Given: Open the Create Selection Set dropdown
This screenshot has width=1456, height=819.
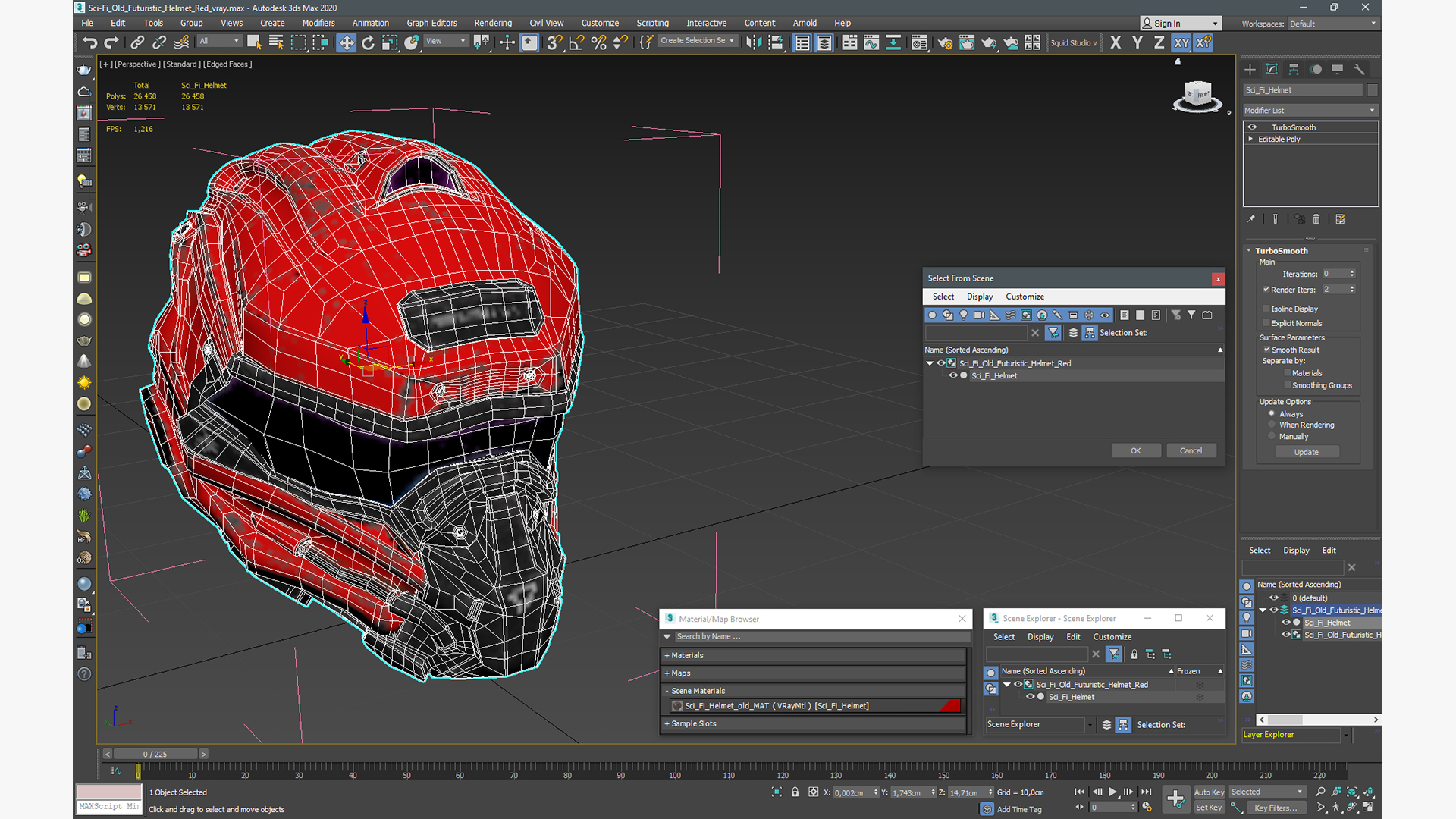Looking at the screenshot, I should (697, 41).
